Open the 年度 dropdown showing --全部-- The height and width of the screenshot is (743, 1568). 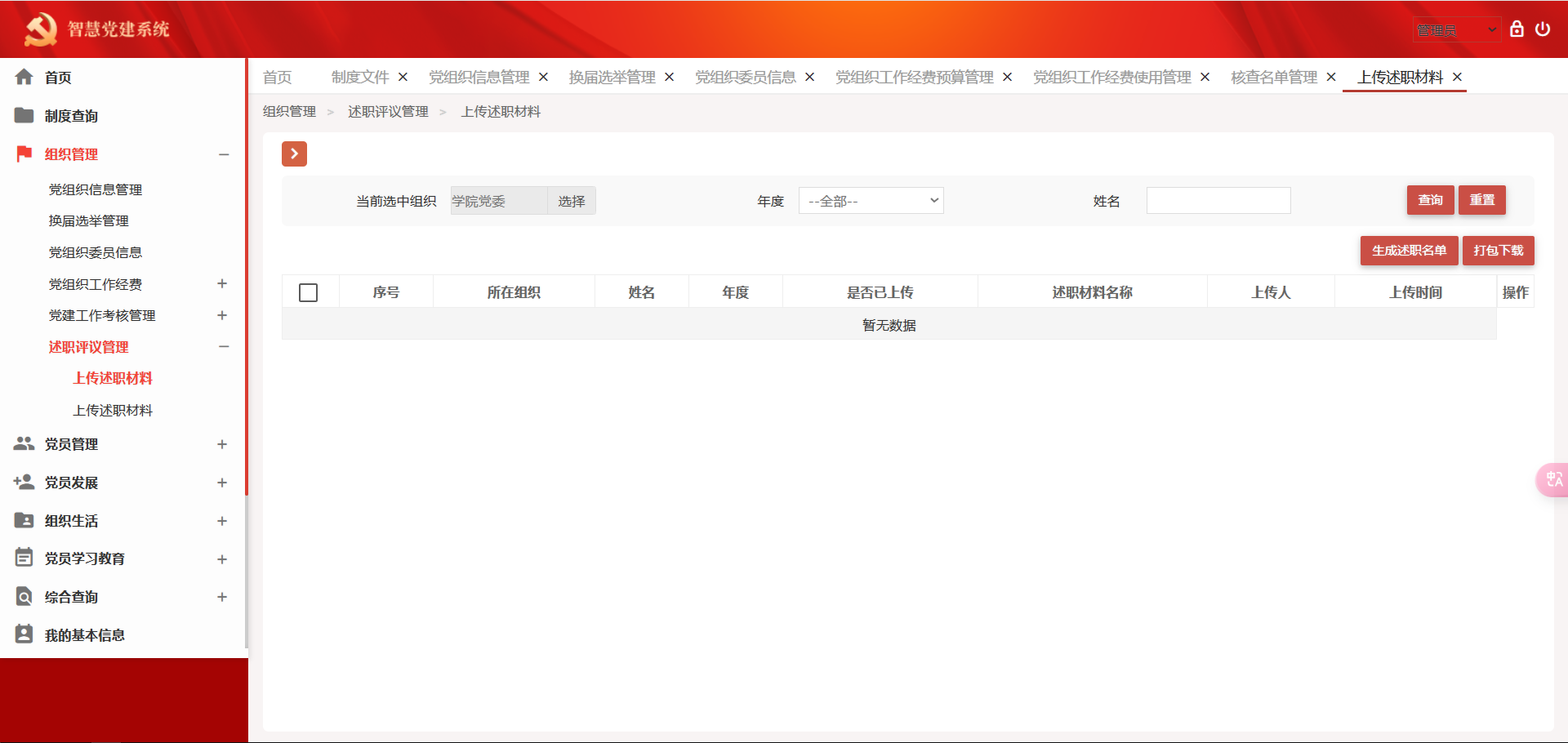[x=871, y=201]
